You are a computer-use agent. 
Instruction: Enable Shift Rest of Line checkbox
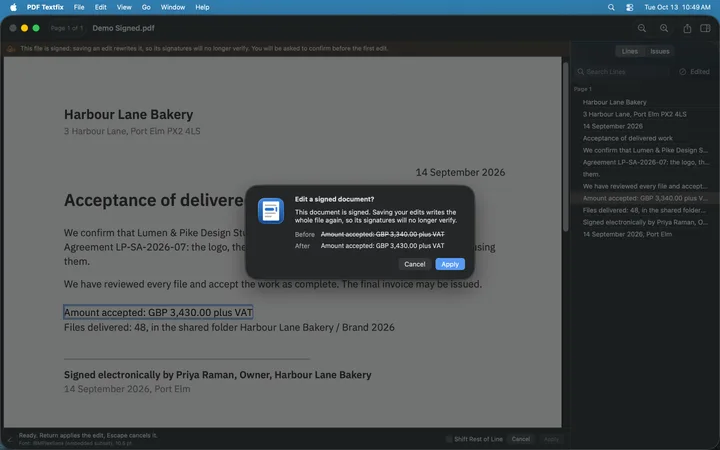tap(449, 439)
